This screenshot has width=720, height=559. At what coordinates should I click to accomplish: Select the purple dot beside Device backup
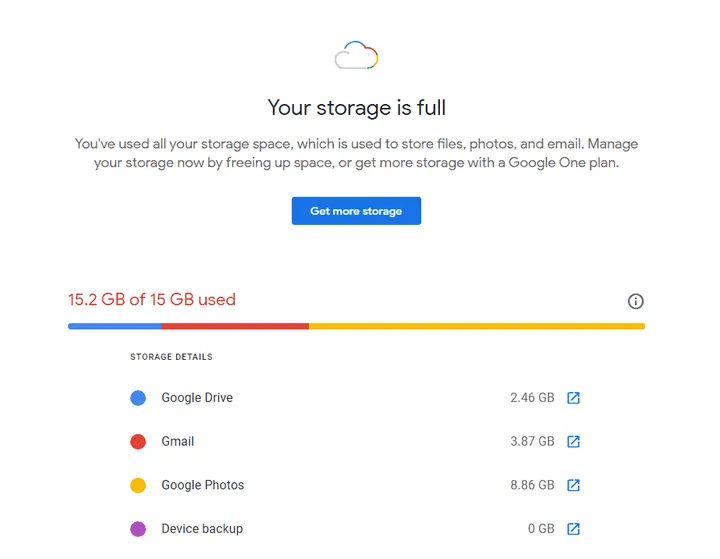139,529
